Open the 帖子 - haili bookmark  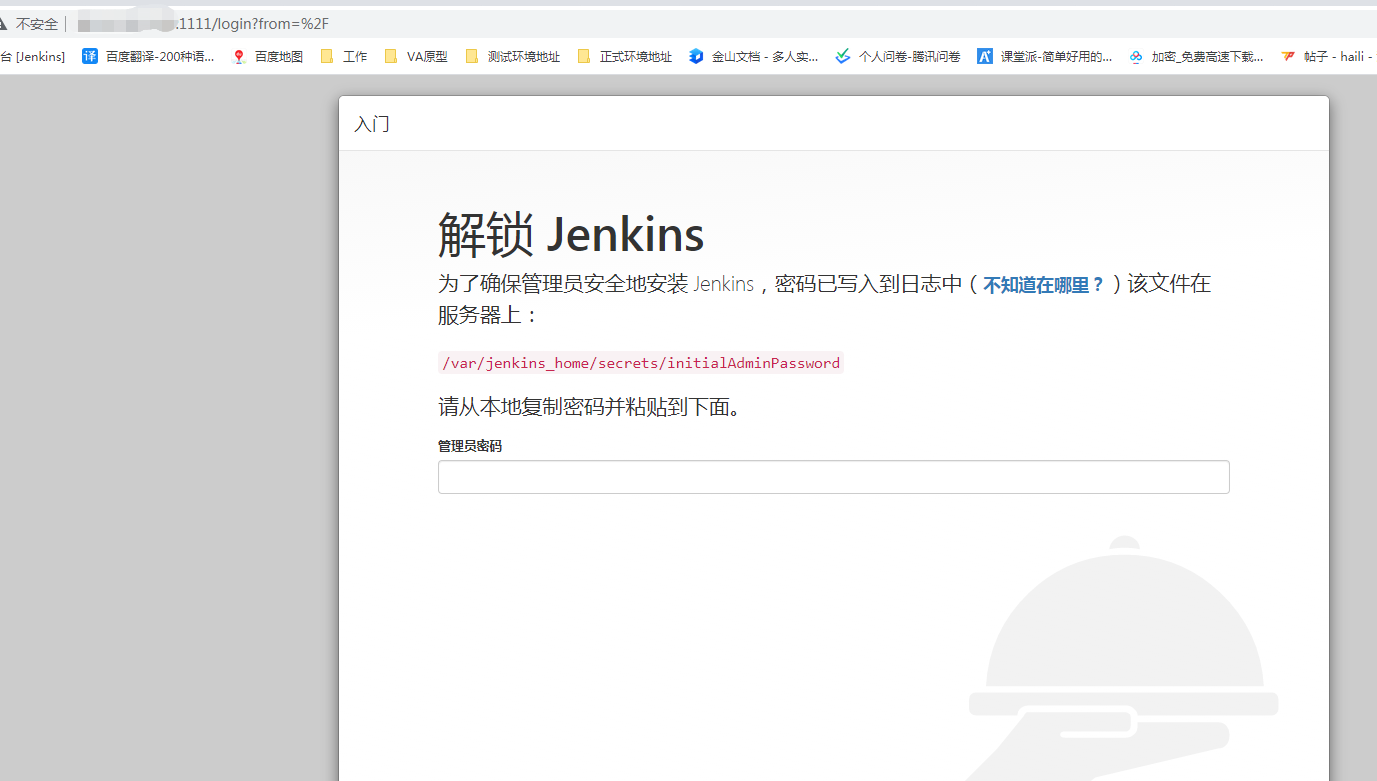coord(1327,57)
